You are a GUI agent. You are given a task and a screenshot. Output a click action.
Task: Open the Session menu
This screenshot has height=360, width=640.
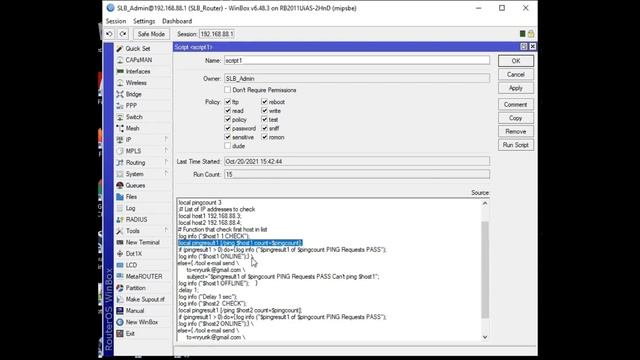pyautogui.click(x=116, y=21)
